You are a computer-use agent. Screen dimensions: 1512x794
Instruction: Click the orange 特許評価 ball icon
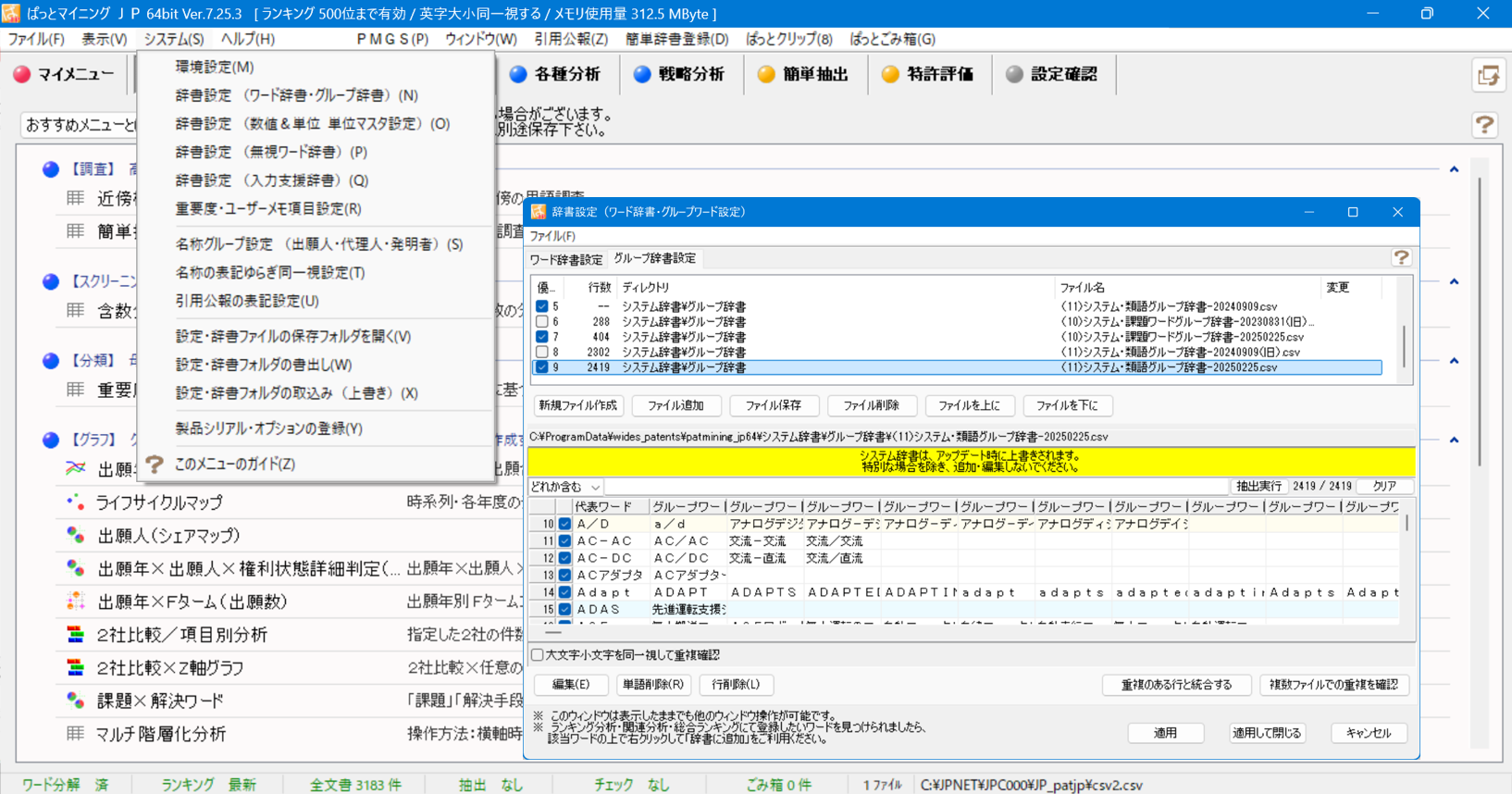(890, 74)
